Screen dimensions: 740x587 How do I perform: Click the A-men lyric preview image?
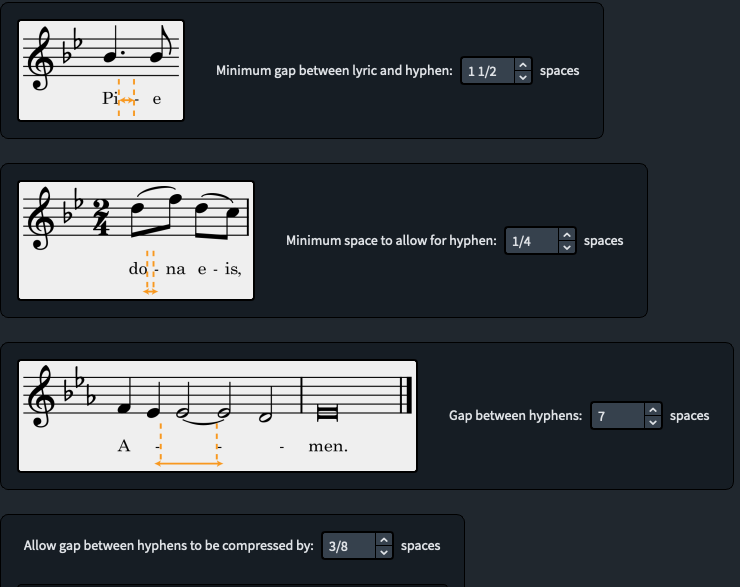pos(218,416)
